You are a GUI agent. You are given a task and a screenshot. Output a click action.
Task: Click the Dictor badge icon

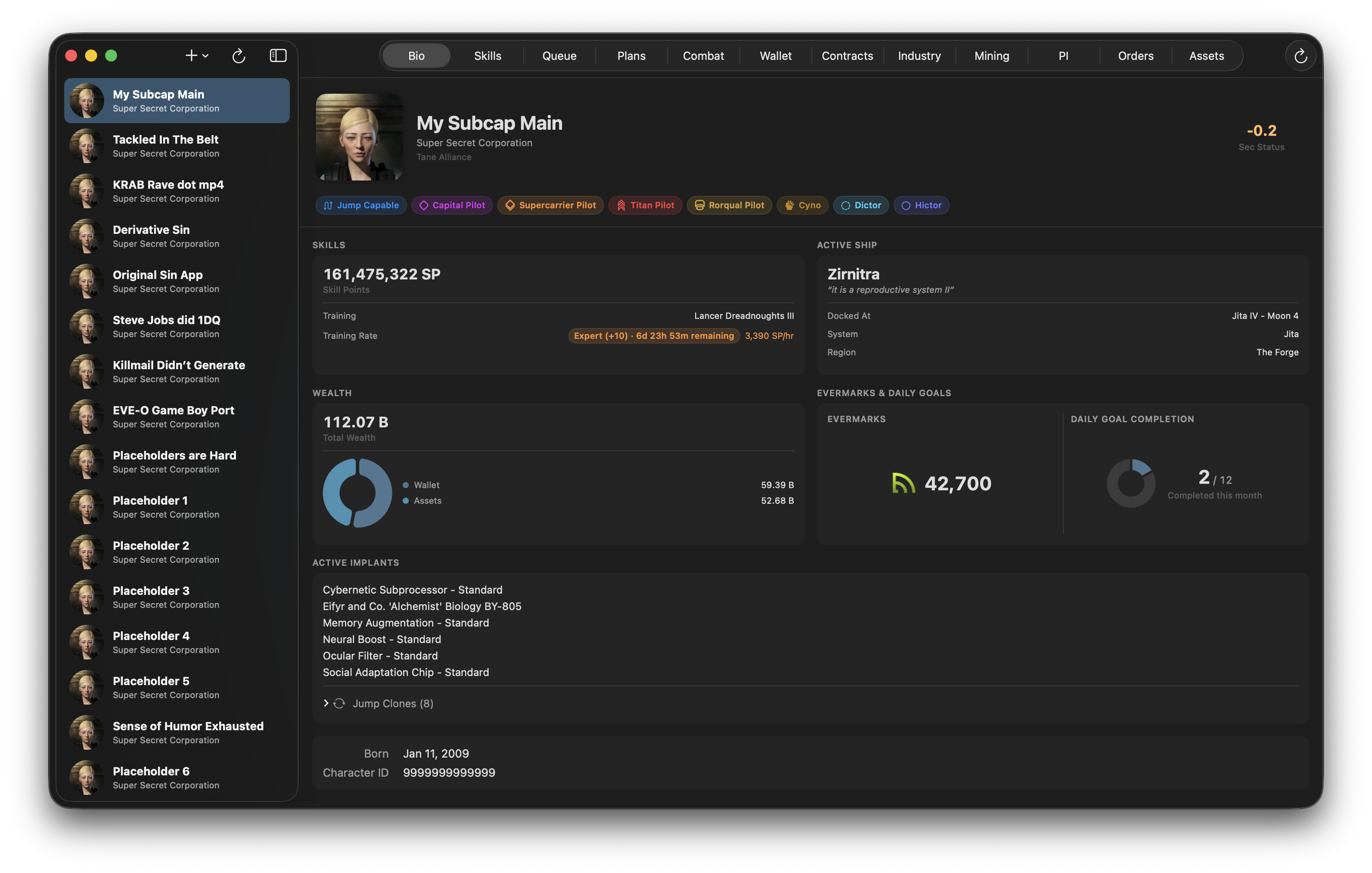(x=846, y=205)
